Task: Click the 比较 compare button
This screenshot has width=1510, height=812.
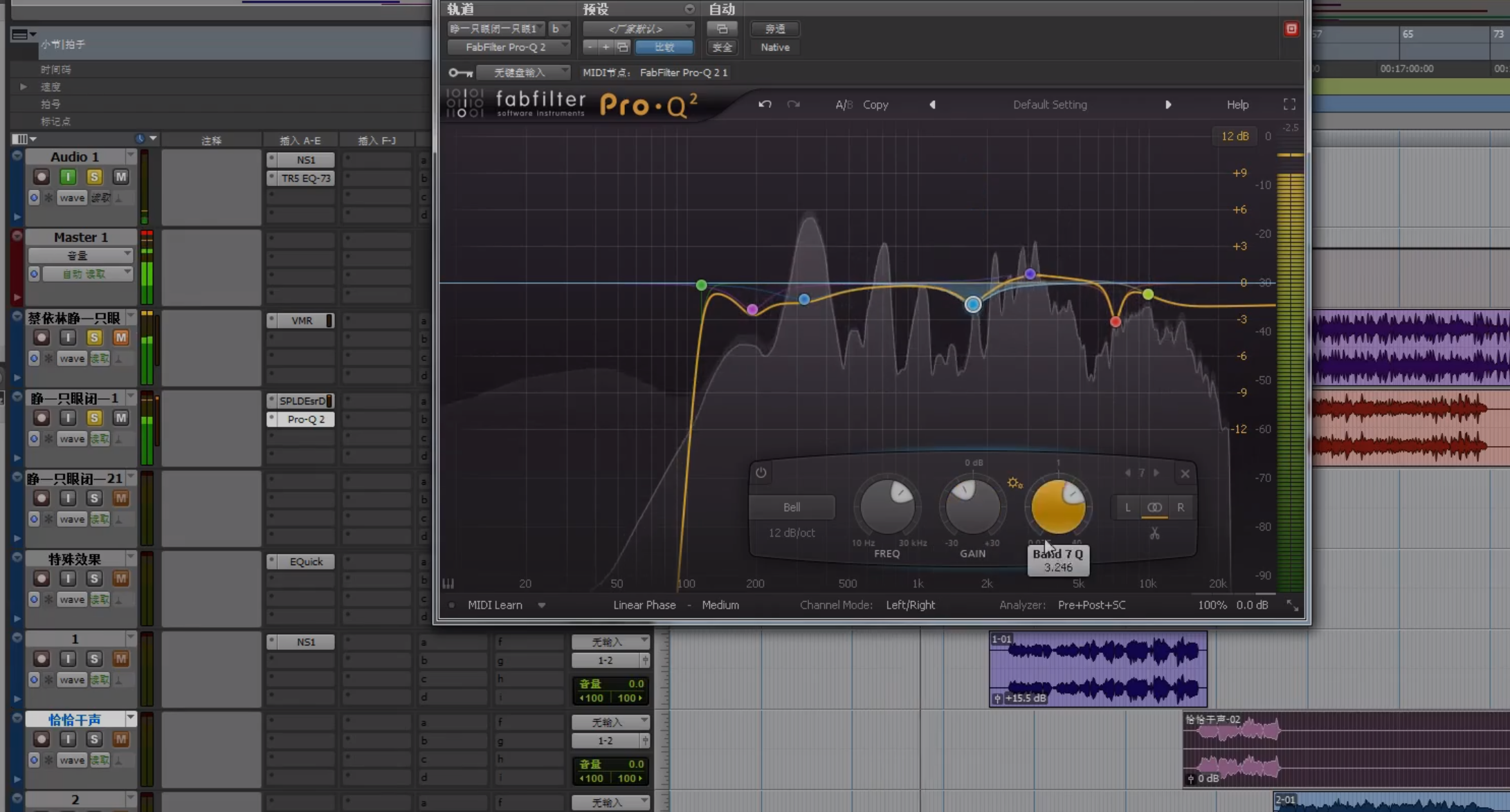Action: click(664, 47)
